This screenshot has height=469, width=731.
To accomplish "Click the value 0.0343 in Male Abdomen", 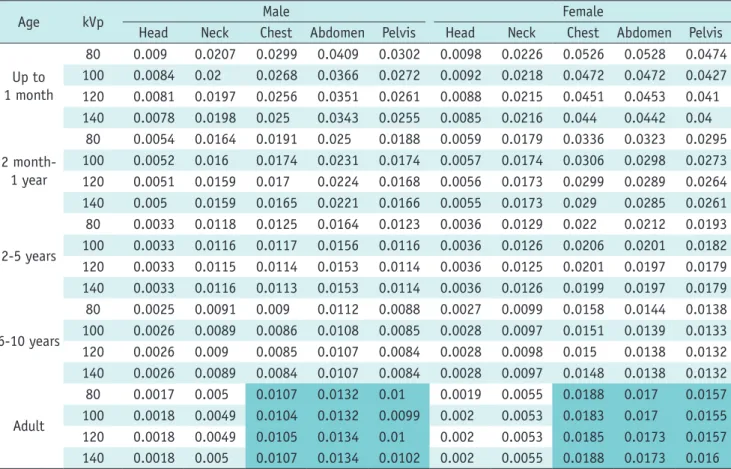I will coord(338,118).
